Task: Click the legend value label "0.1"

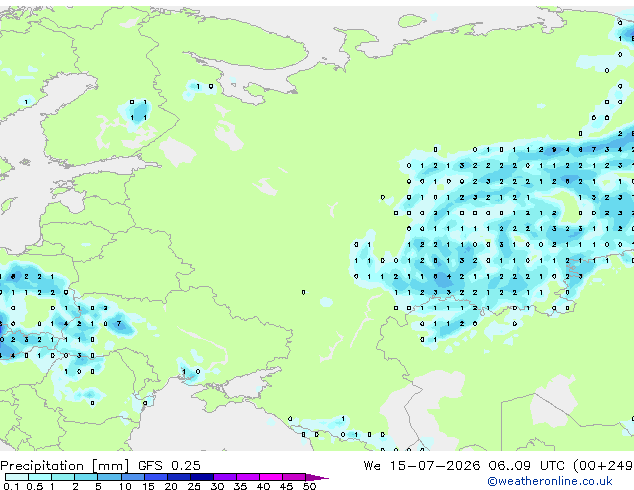Action: point(11,486)
